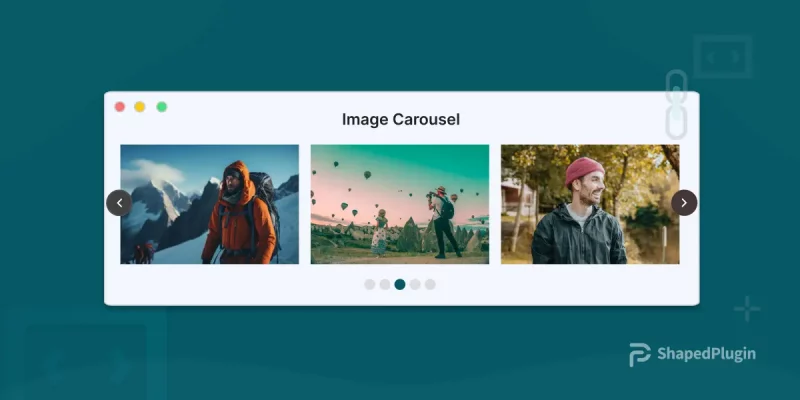Click the Image Carousel heading

click(x=400, y=120)
